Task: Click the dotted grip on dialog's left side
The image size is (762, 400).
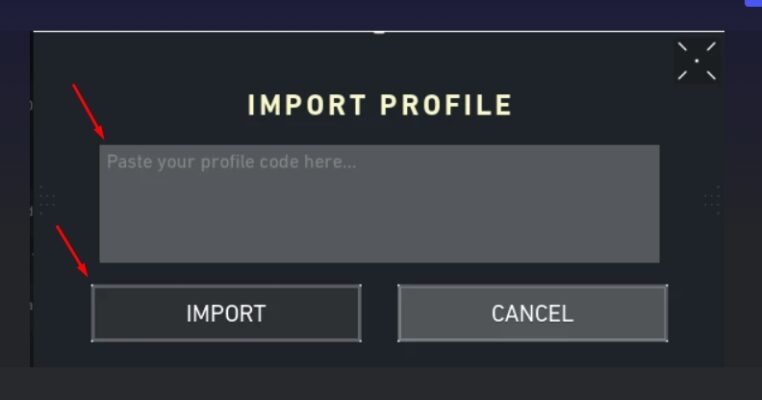Action: click(47, 199)
